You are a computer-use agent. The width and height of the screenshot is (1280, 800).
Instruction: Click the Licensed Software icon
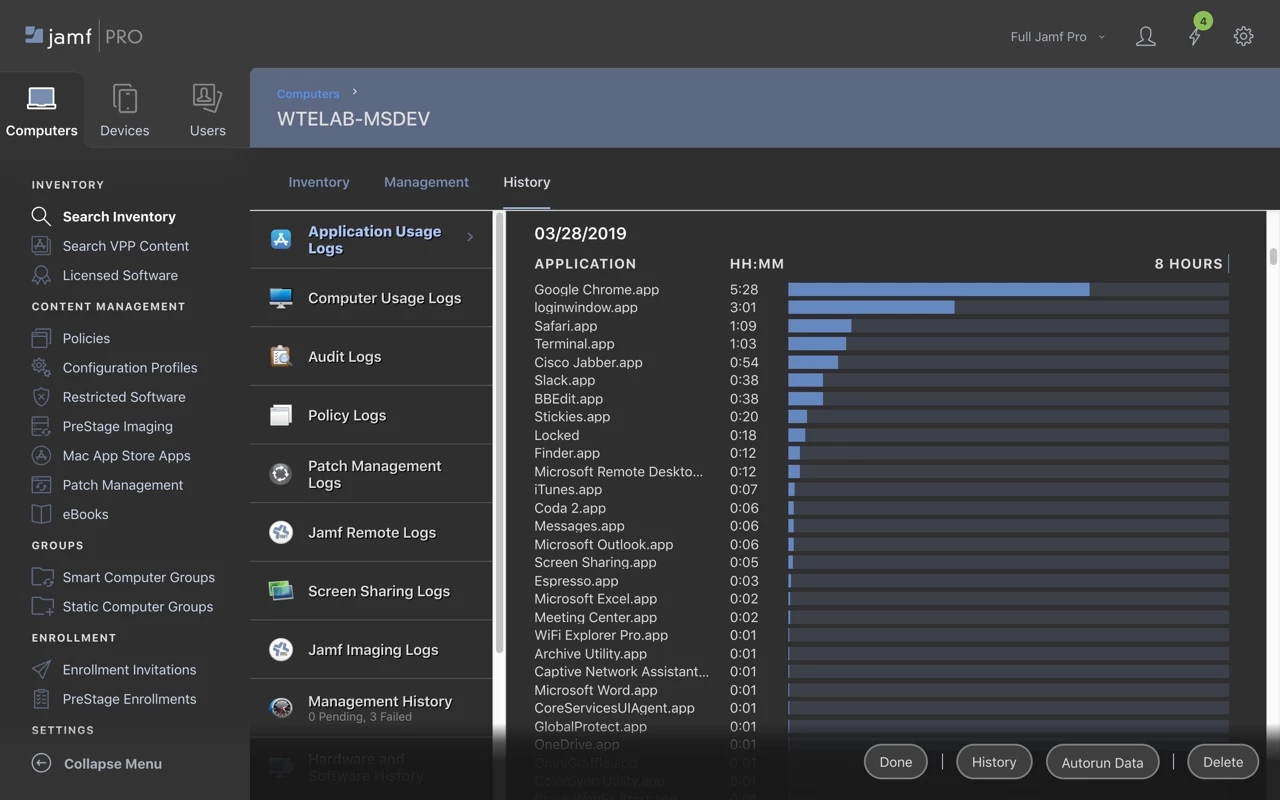[41, 275]
